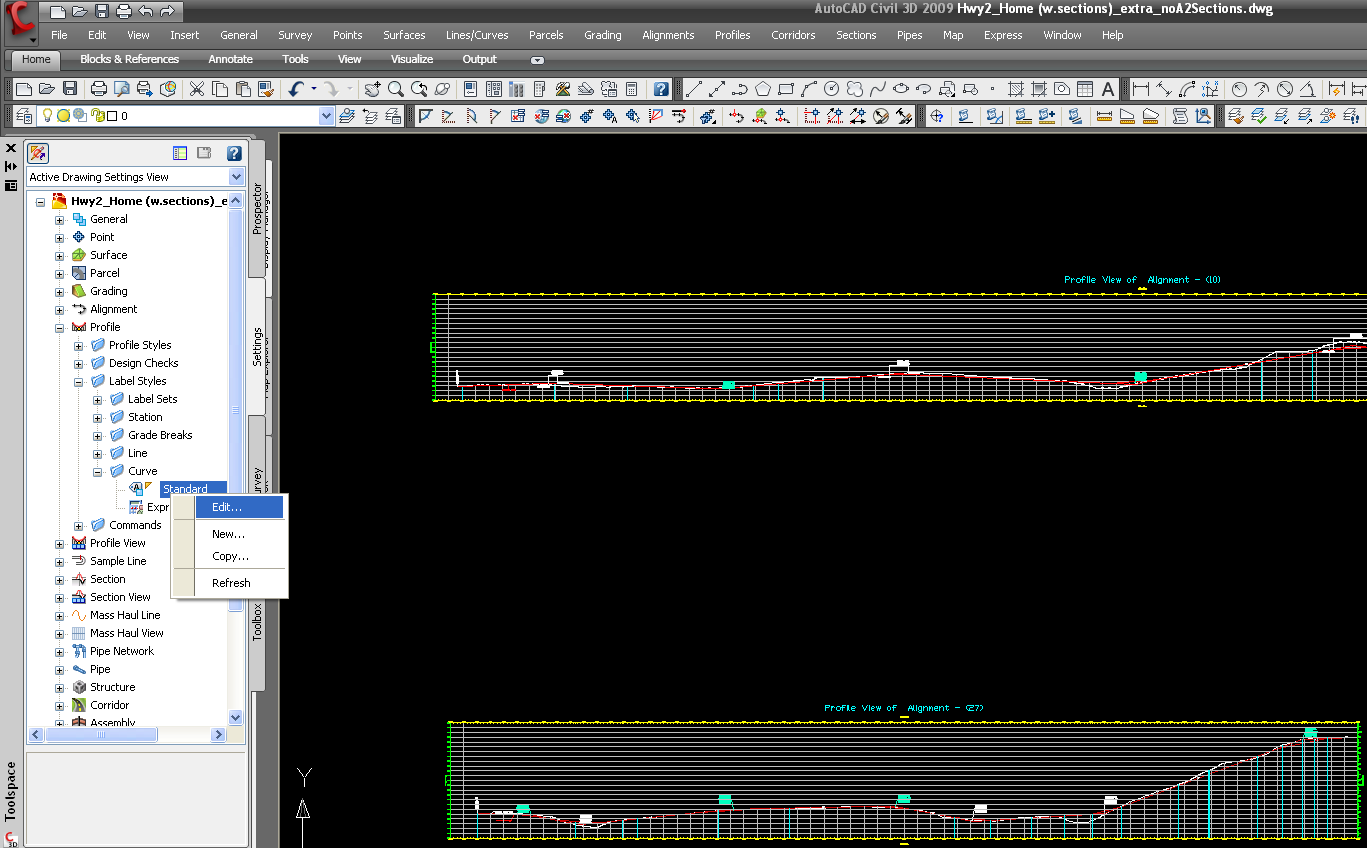Click the Toolspace help question-mark icon
Image resolution: width=1367 pixels, height=848 pixels.
coord(234,153)
